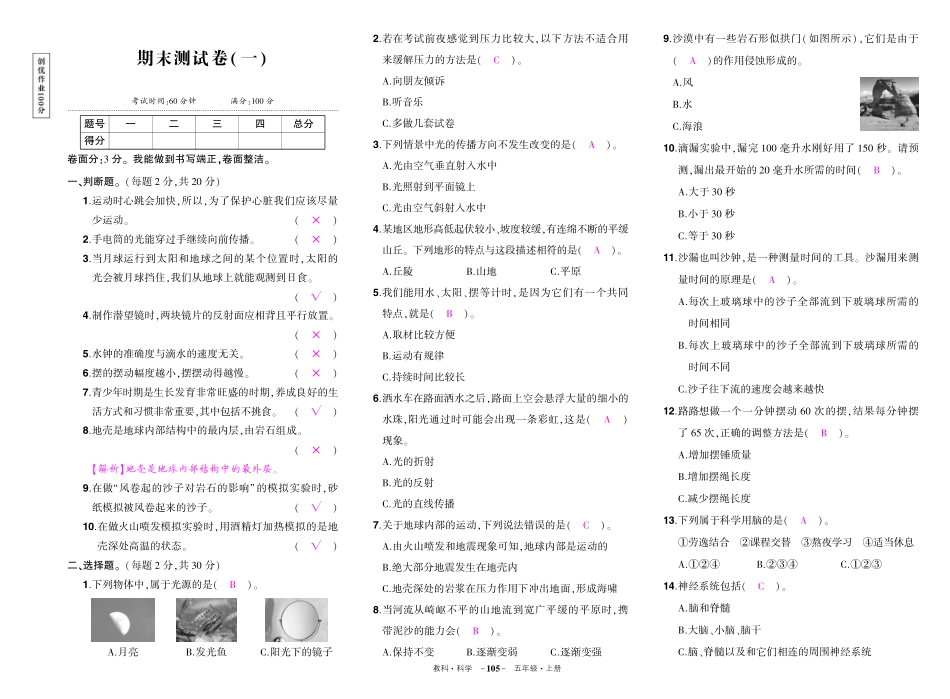Click section heading 二、选择题
The image size is (950, 699).
[x=92, y=565]
